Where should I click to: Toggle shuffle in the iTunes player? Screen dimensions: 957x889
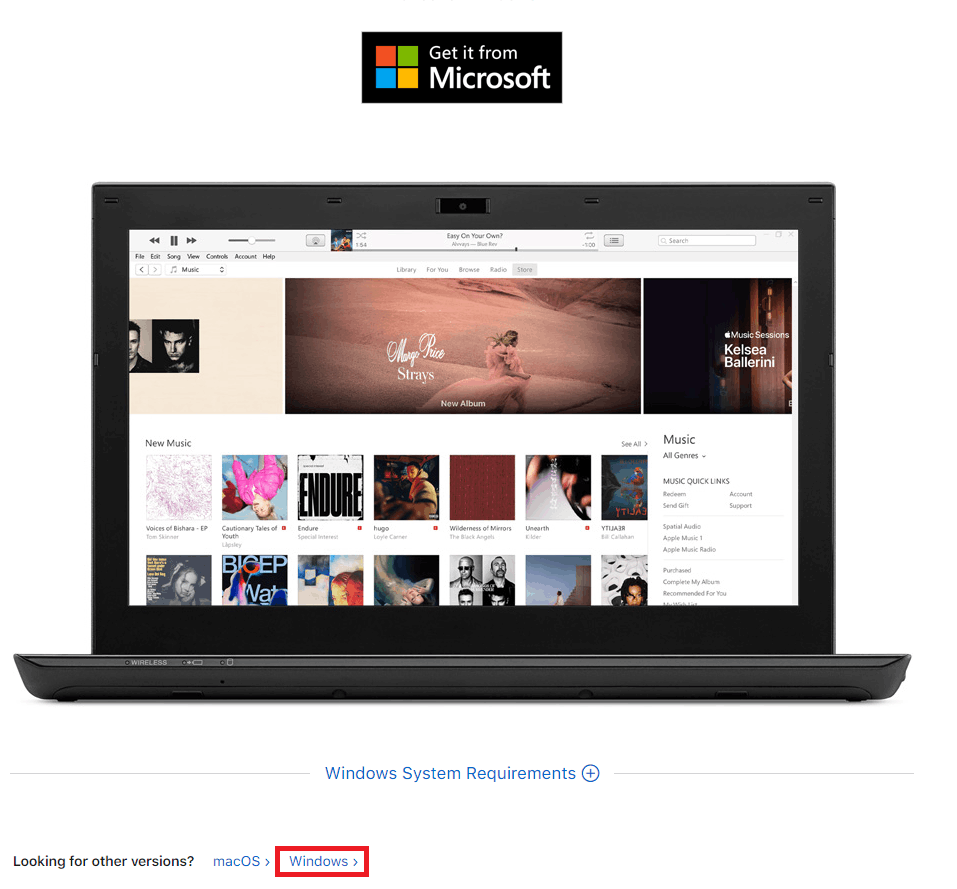point(361,236)
